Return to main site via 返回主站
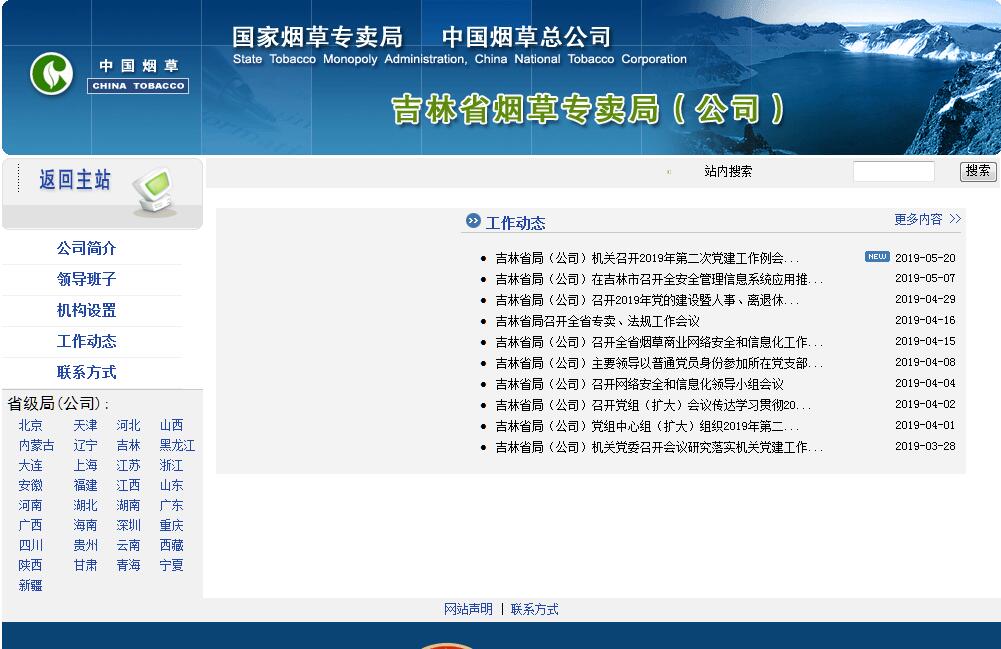The image size is (1001, 649). (x=75, y=181)
